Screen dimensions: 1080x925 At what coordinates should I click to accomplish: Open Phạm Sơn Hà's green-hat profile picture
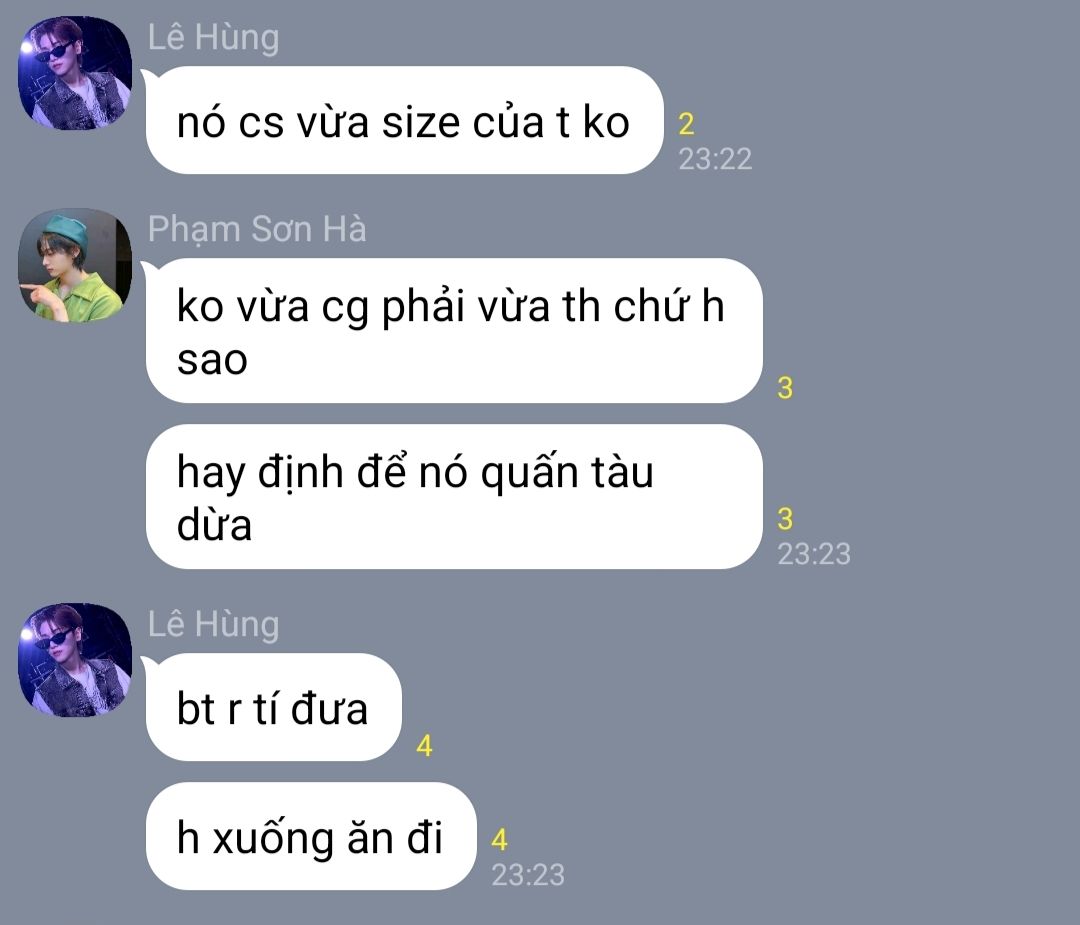pos(75,265)
